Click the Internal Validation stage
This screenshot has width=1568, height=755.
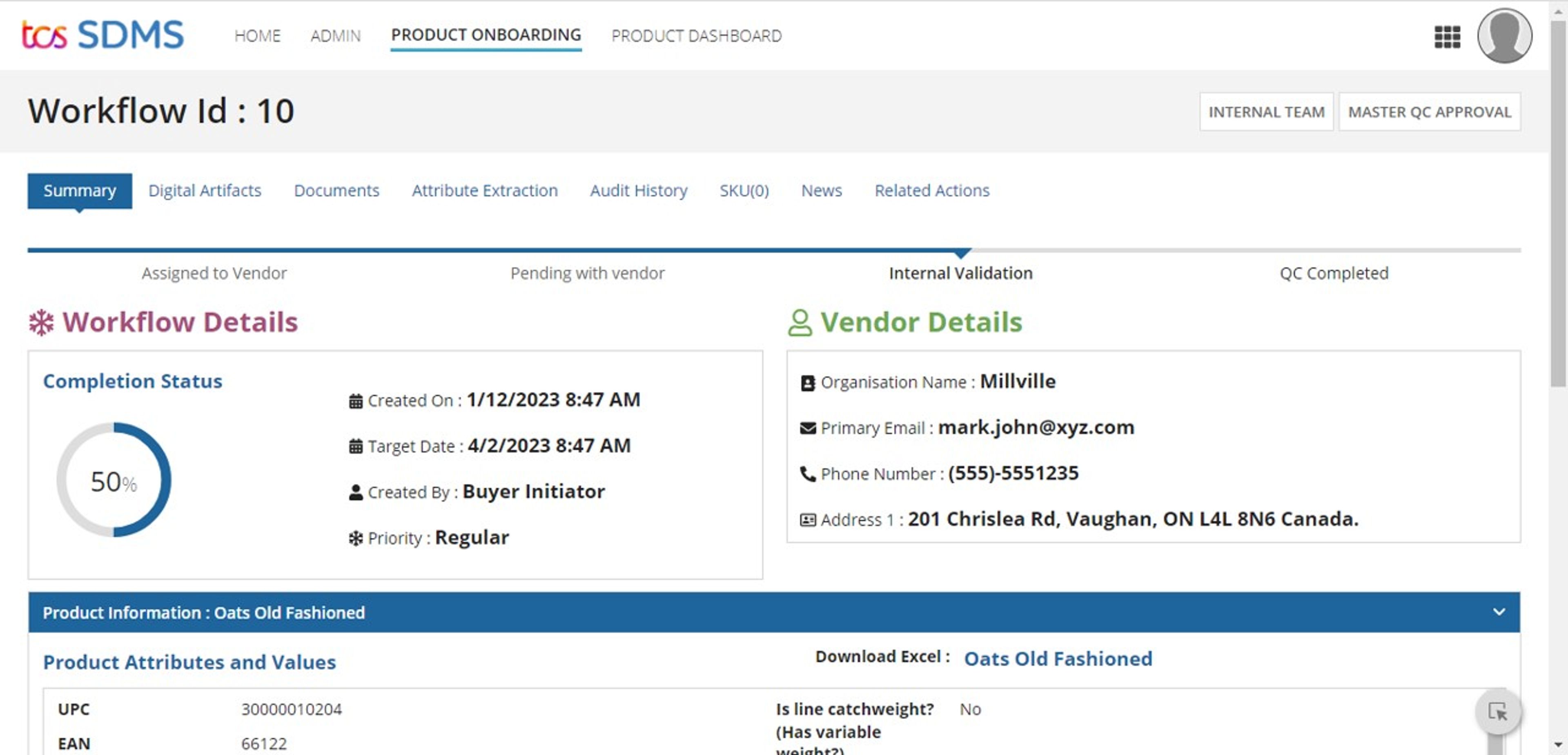pos(960,273)
